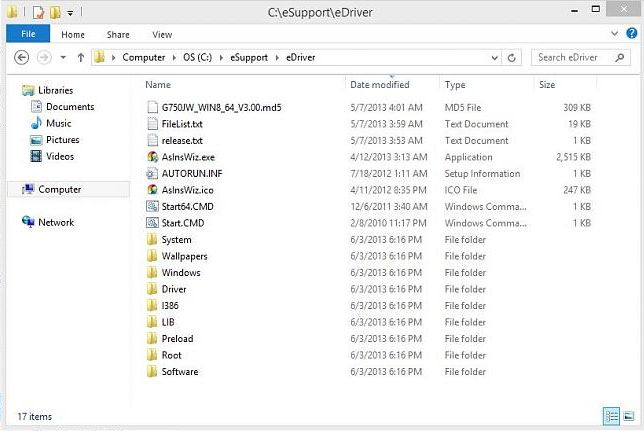644x431 pixels.
Task: Click Computer in the address breadcrumb
Action: point(144,58)
